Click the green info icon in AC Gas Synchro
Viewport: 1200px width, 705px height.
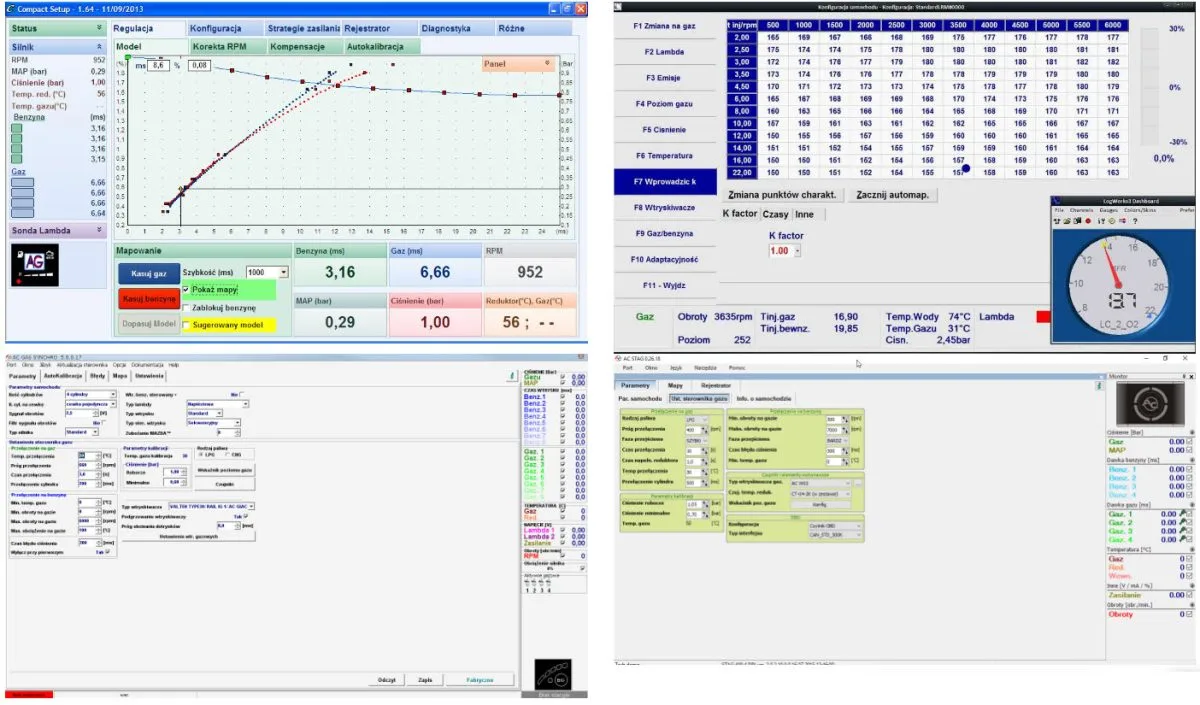pos(513,375)
